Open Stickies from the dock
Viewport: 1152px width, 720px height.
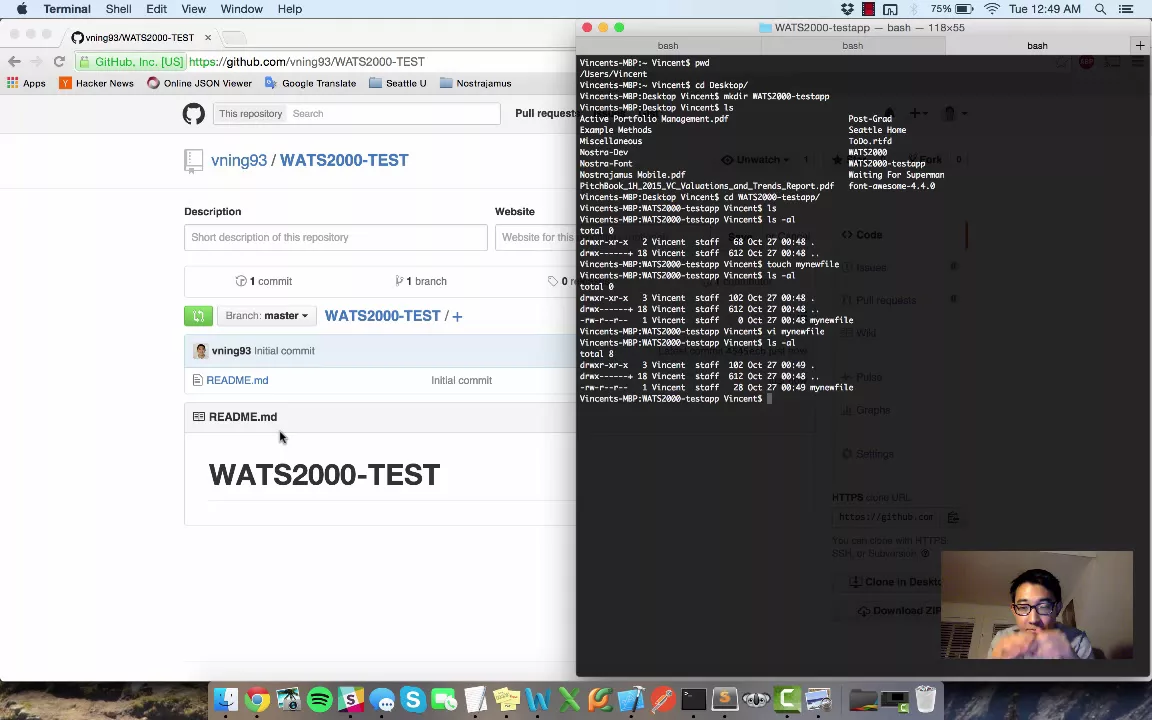point(507,699)
